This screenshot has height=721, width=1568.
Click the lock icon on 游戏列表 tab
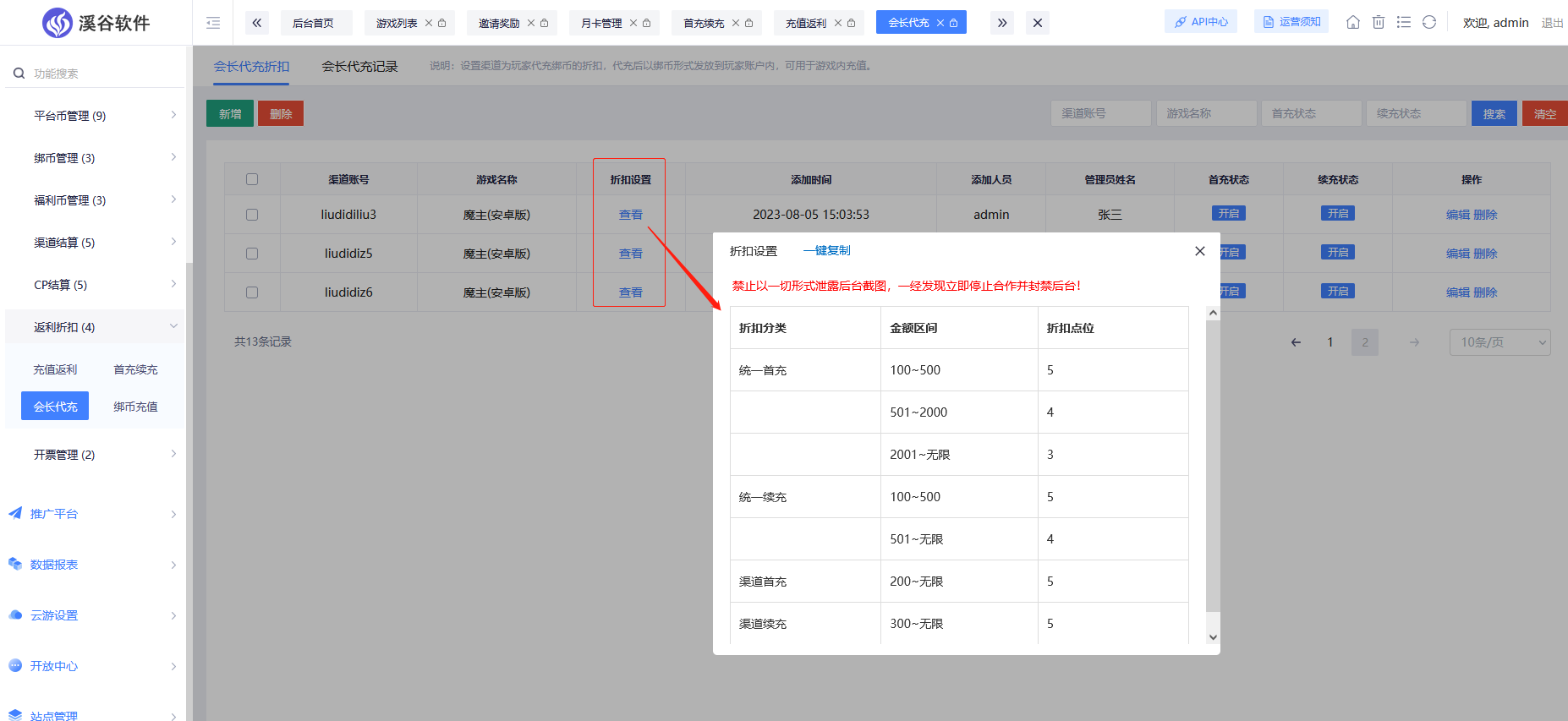pyautogui.click(x=442, y=23)
